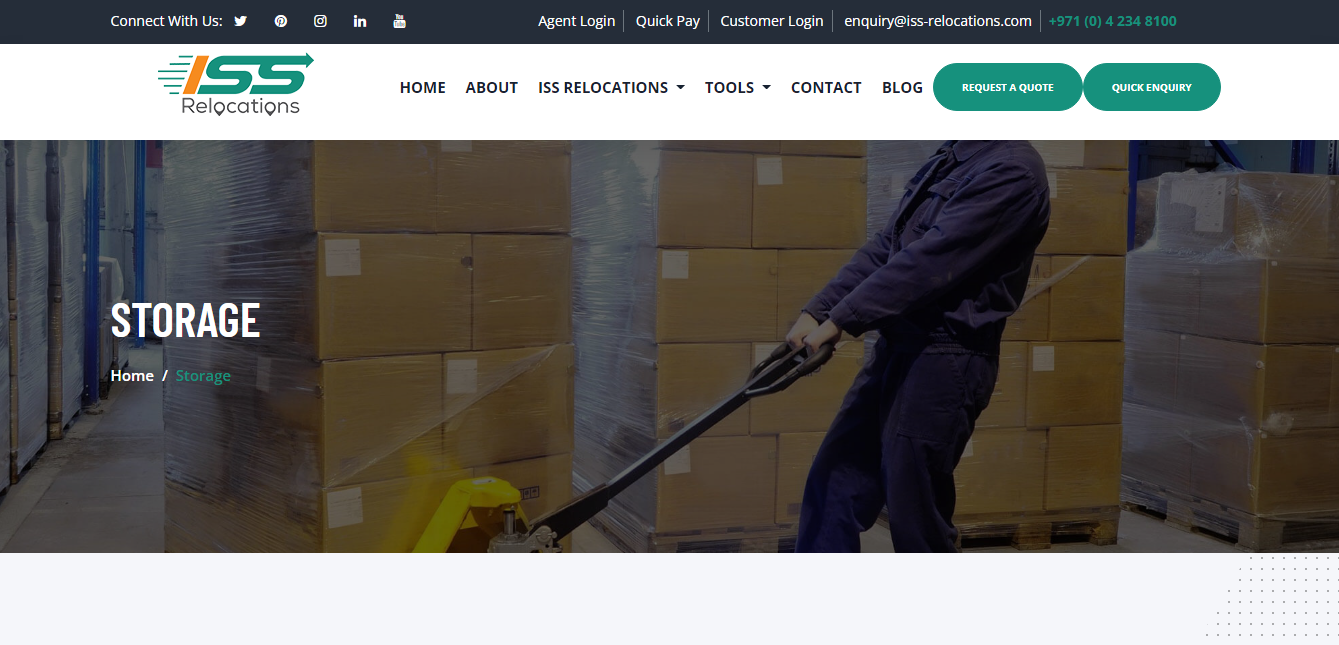1339x645 pixels.
Task: Open the YouTube social icon
Action: pos(400,21)
